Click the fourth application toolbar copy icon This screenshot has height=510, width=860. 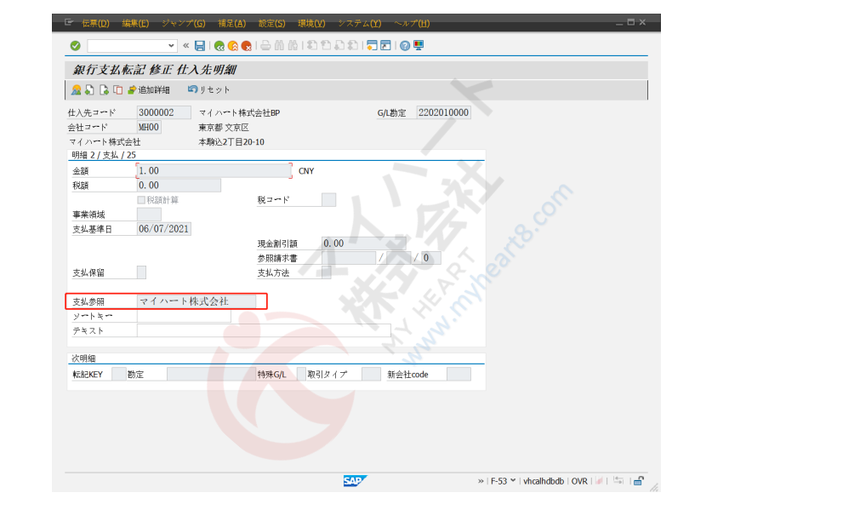tap(117, 90)
